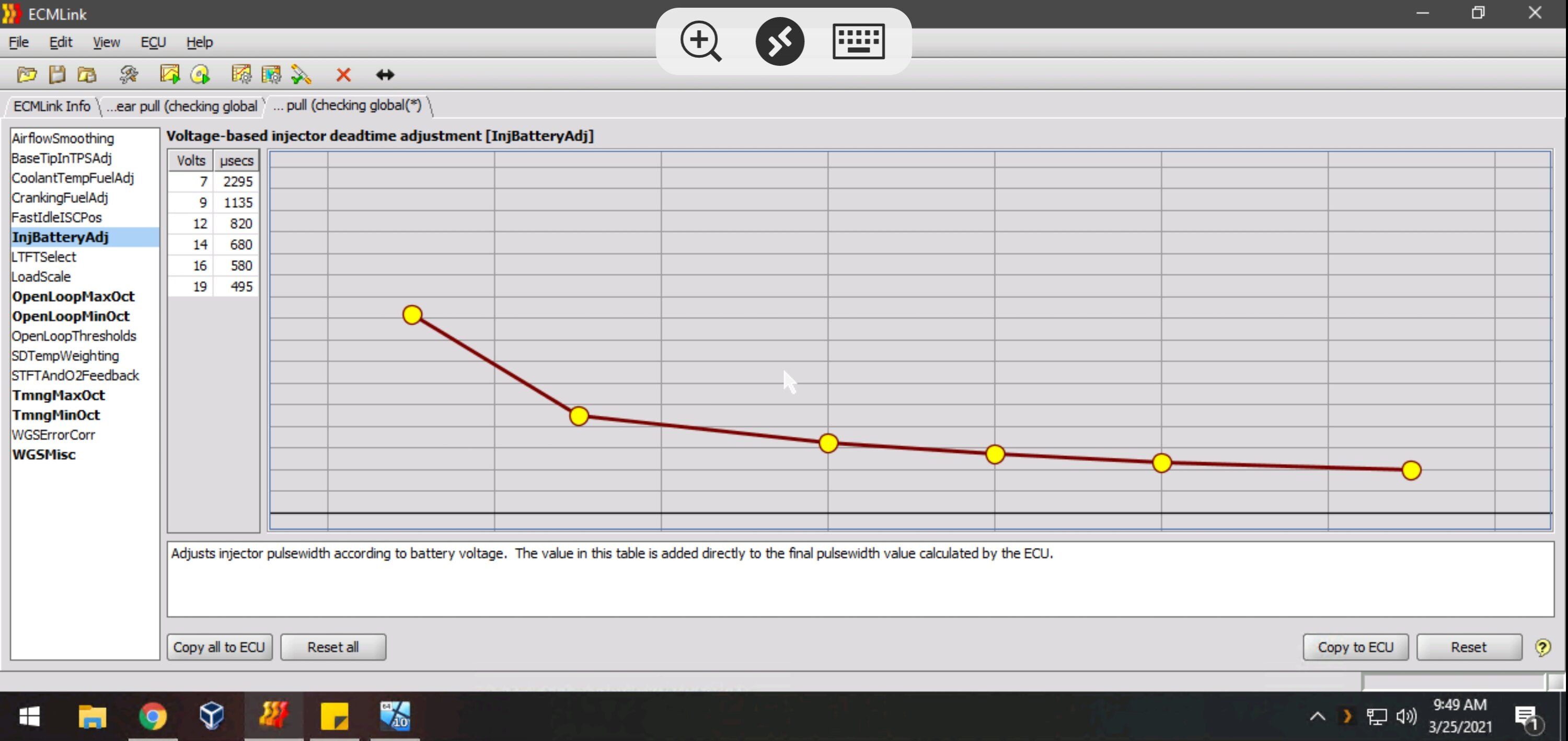This screenshot has height=741, width=1568.
Task: Click the keyboard icon in overlay
Action: [858, 41]
